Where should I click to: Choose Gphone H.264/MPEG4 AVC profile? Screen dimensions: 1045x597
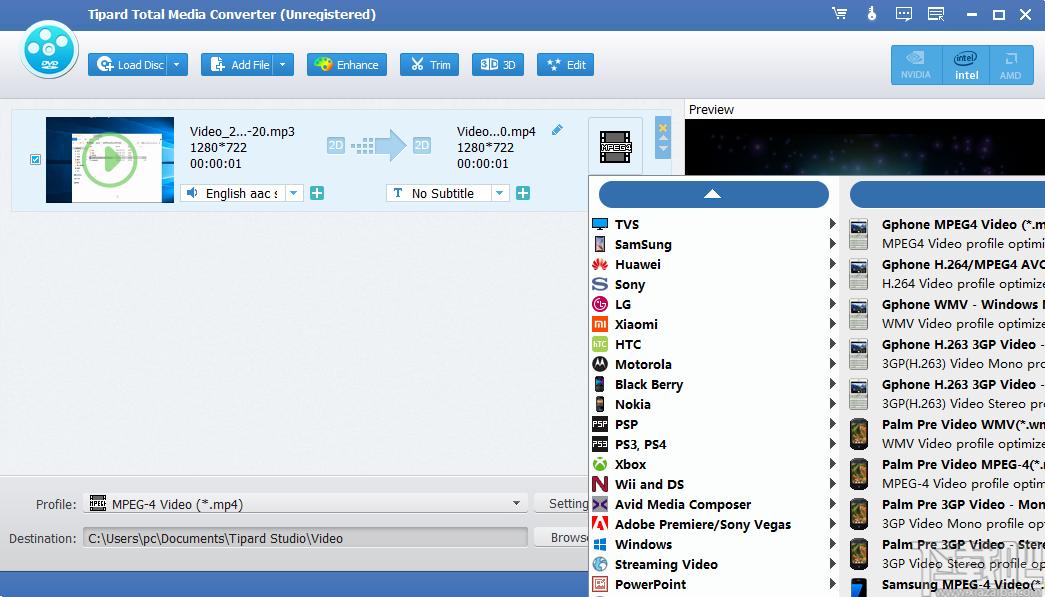(x=946, y=274)
